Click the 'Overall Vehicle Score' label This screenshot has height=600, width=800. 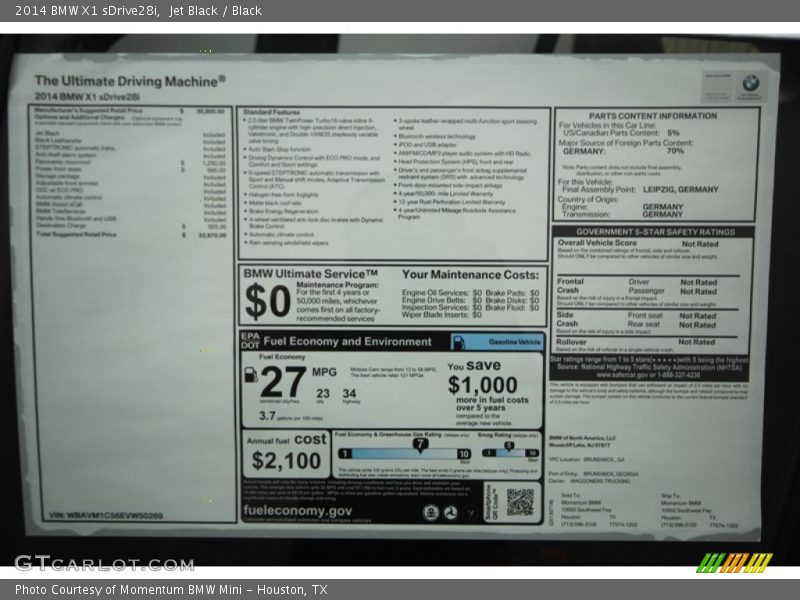[597, 243]
